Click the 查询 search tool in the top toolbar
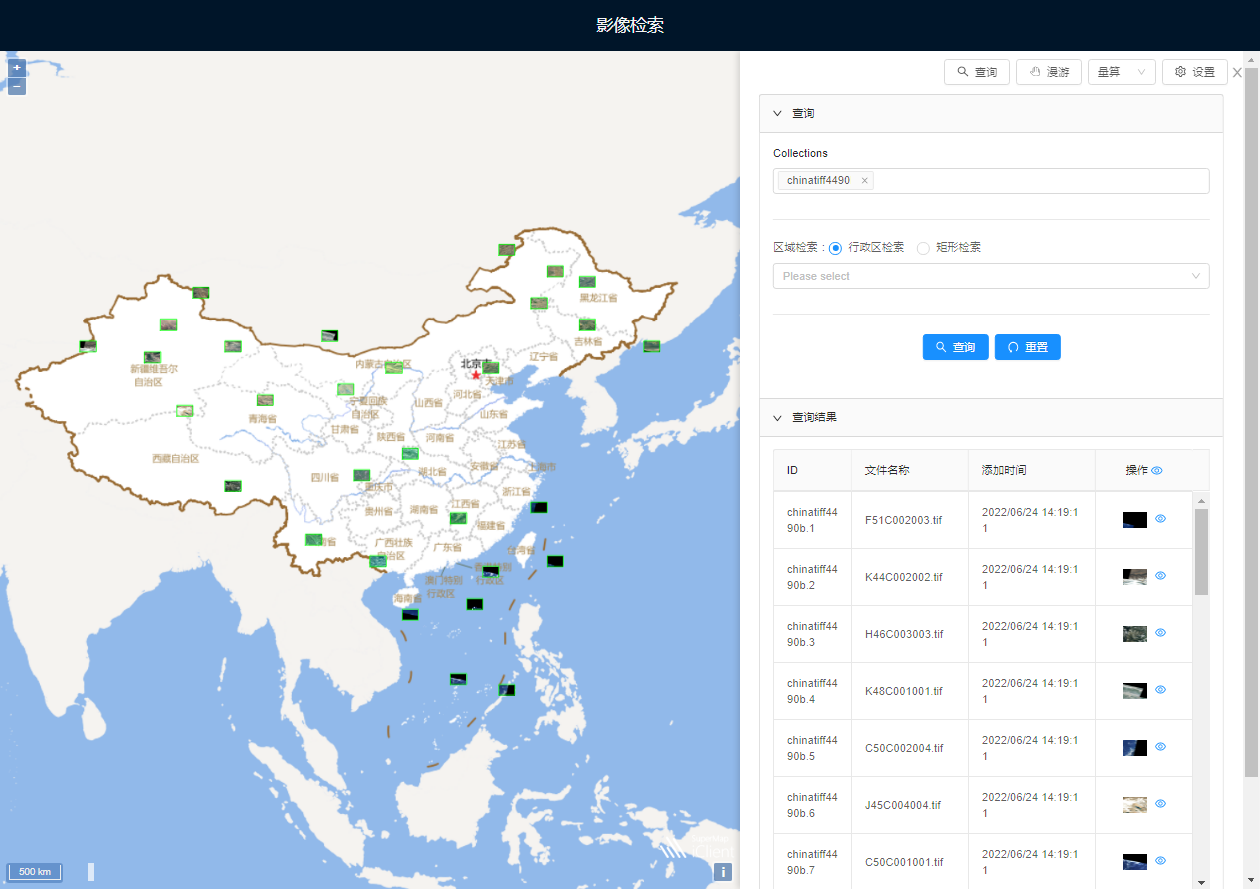 pos(976,72)
